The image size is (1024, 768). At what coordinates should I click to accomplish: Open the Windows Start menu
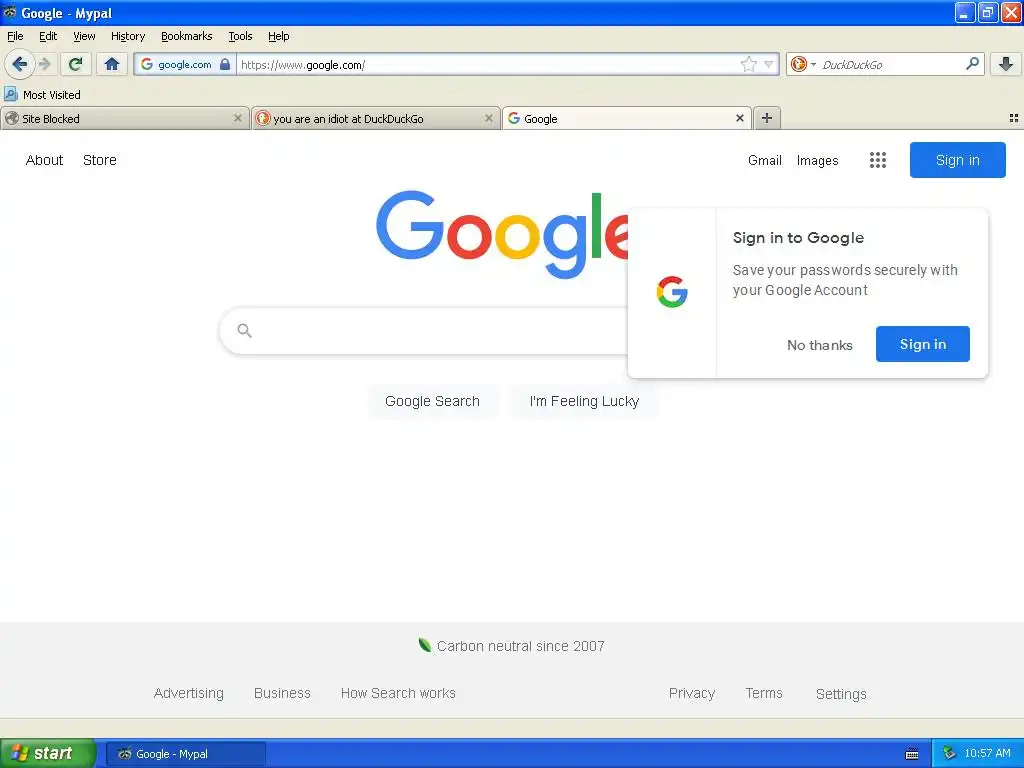coord(48,754)
